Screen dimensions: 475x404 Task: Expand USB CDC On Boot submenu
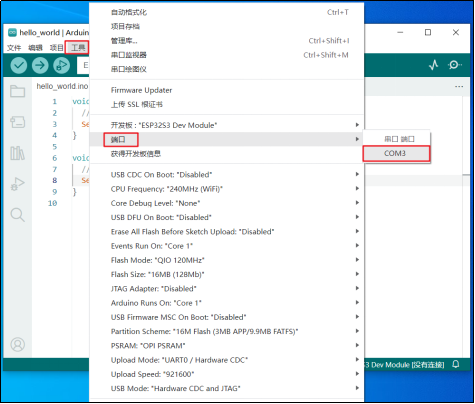pos(227,175)
